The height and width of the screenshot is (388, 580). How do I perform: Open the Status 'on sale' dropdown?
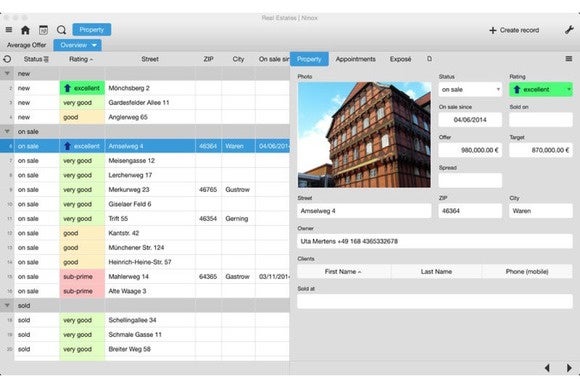[470, 90]
